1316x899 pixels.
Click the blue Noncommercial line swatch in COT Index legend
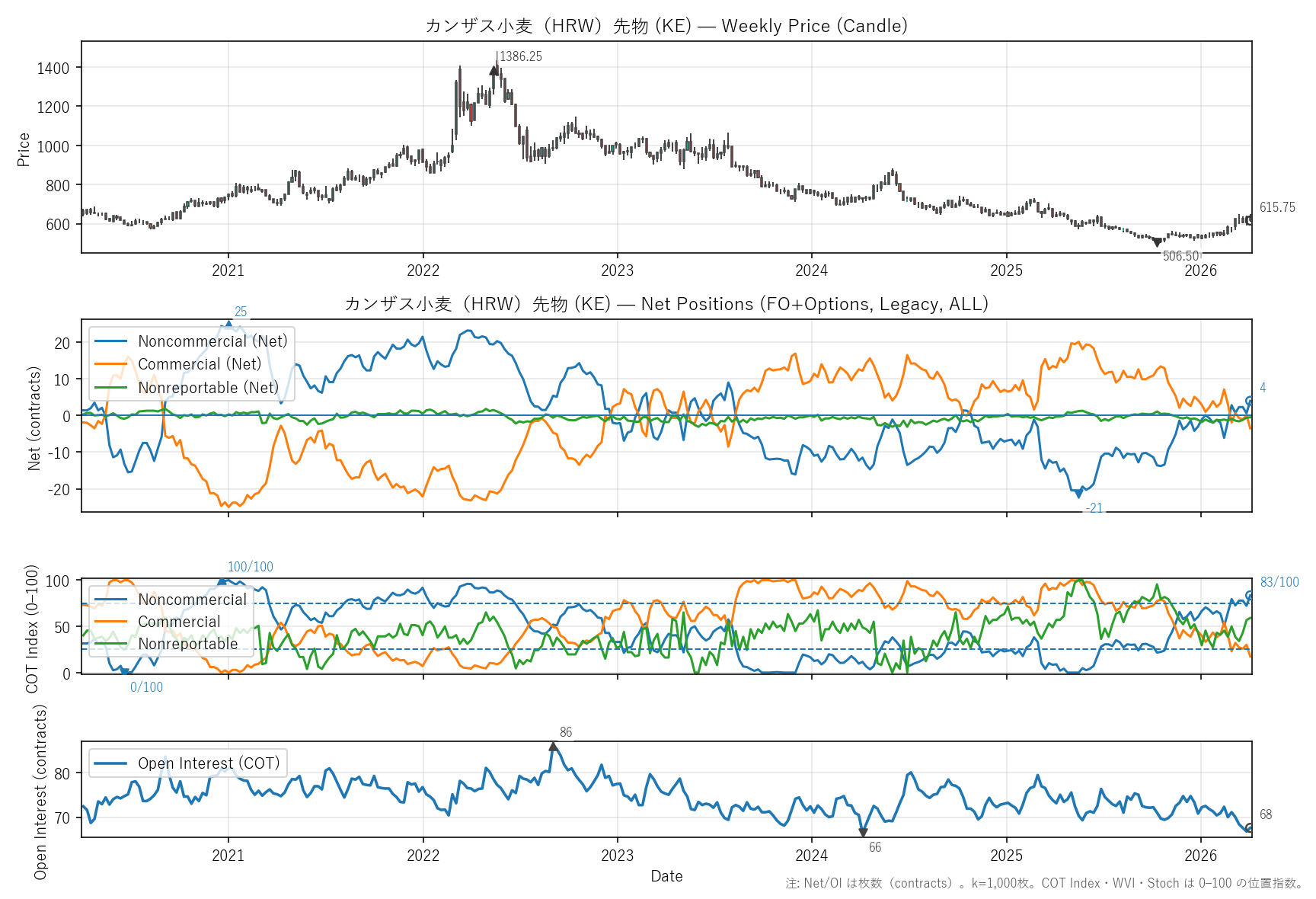(x=111, y=600)
